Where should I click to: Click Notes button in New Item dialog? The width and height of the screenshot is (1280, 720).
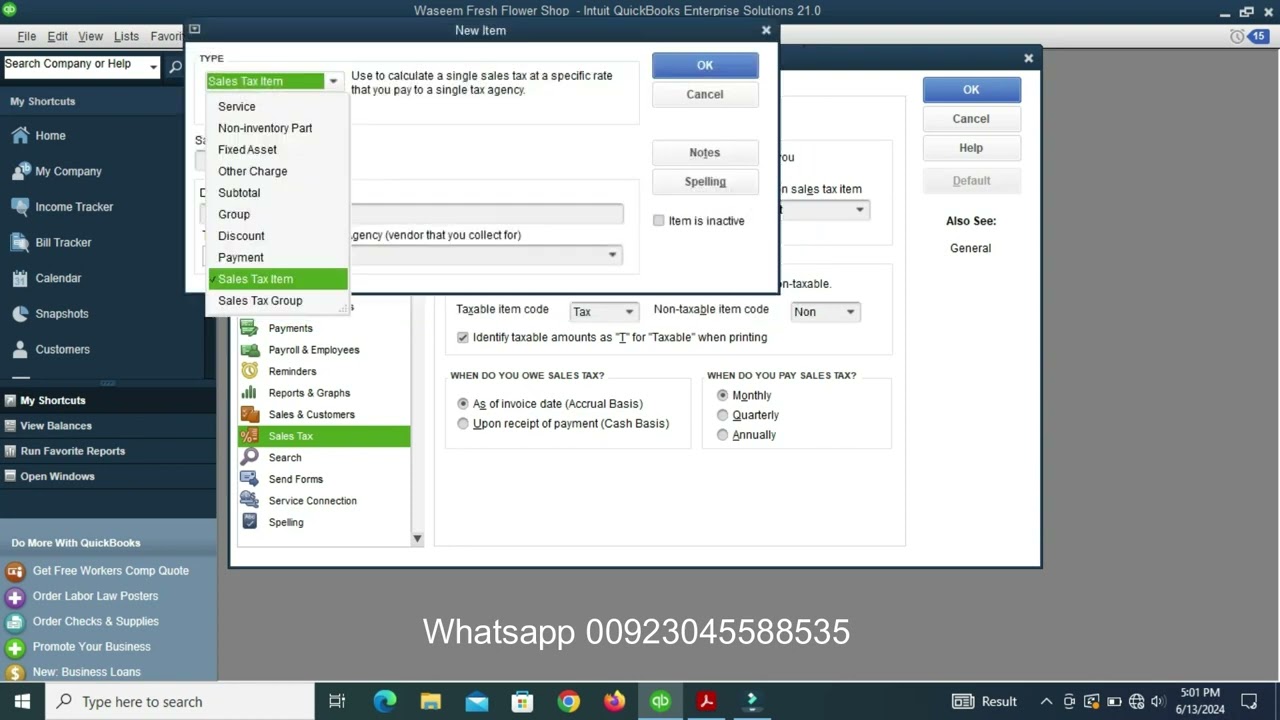click(x=705, y=153)
